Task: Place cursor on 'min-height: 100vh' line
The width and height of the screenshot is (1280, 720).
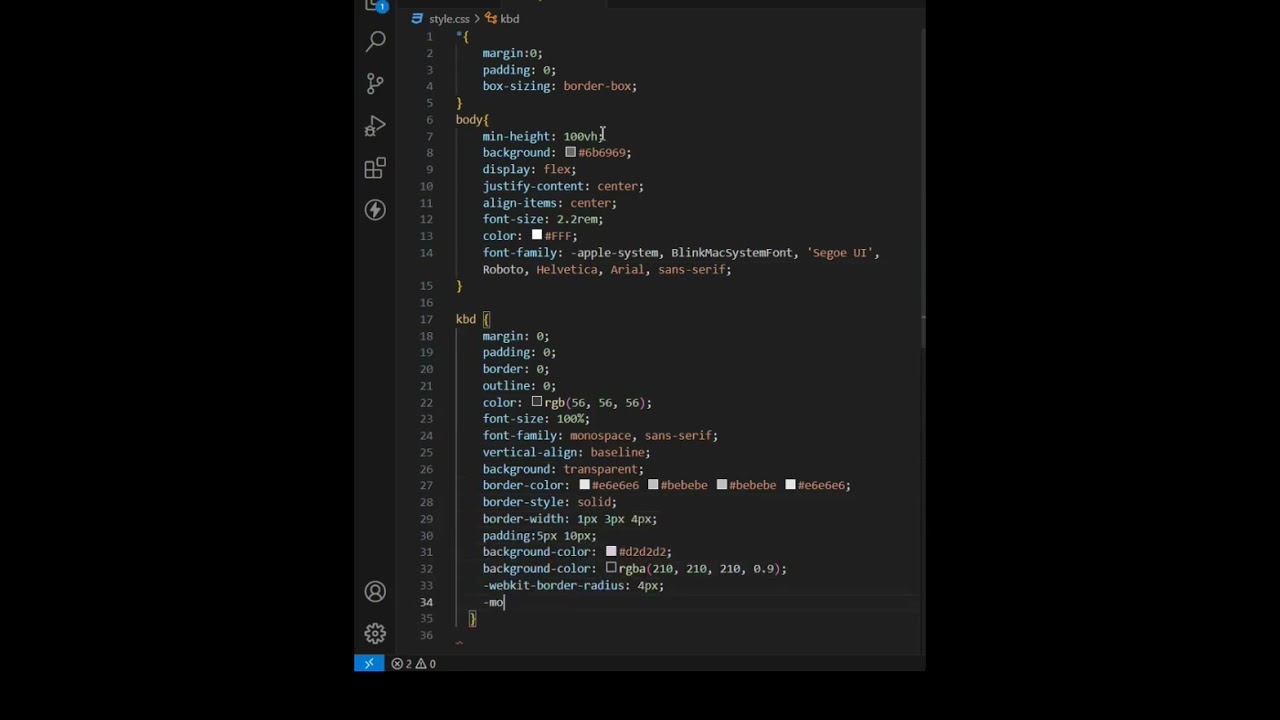Action: click(x=543, y=136)
